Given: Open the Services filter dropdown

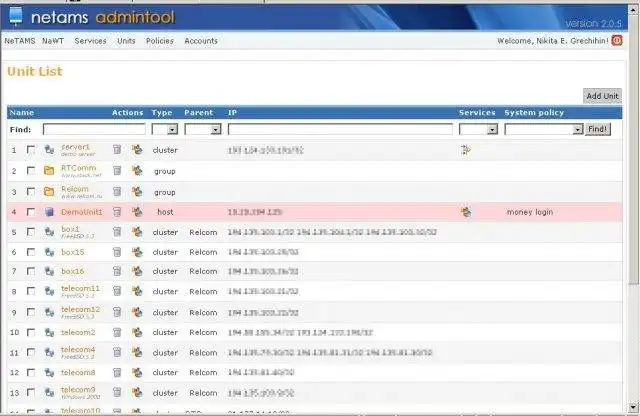Looking at the screenshot, I should [x=478, y=129].
